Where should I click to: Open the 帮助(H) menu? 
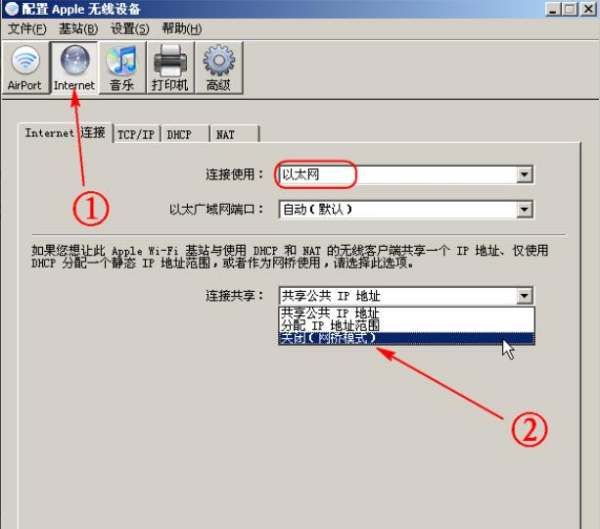pos(182,29)
